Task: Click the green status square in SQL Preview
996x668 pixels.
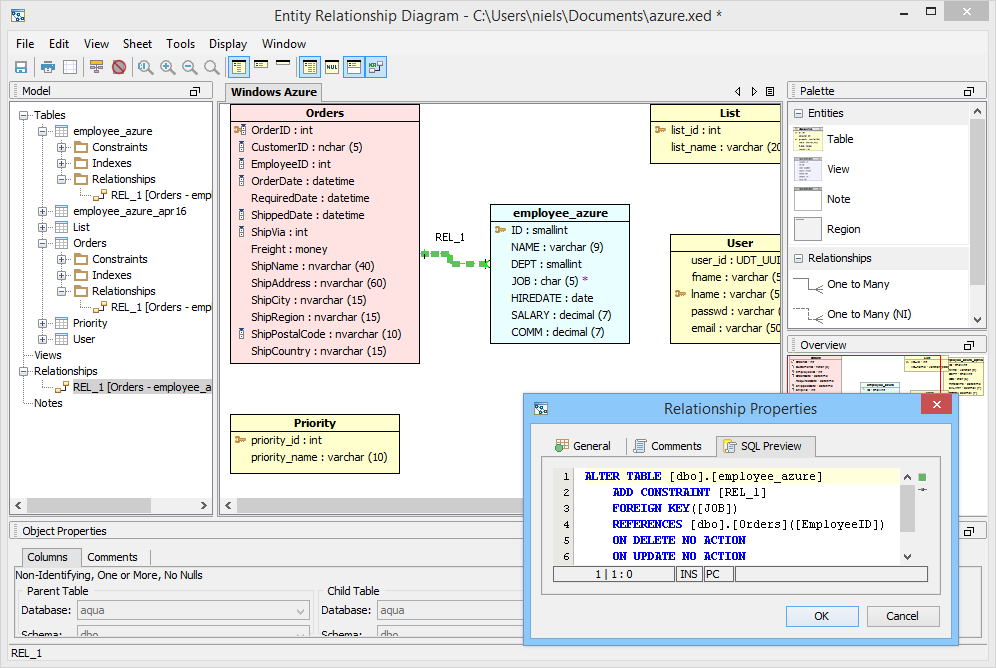Action: tap(922, 477)
